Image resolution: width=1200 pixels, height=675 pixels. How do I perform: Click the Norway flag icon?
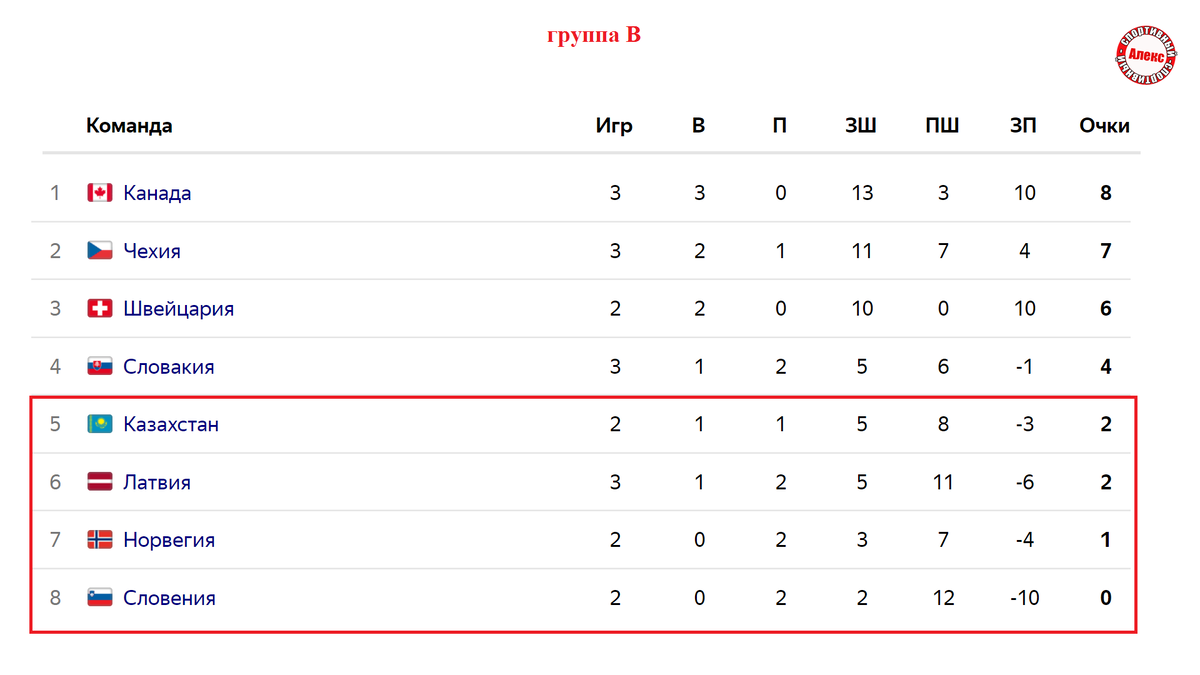tap(99, 540)
